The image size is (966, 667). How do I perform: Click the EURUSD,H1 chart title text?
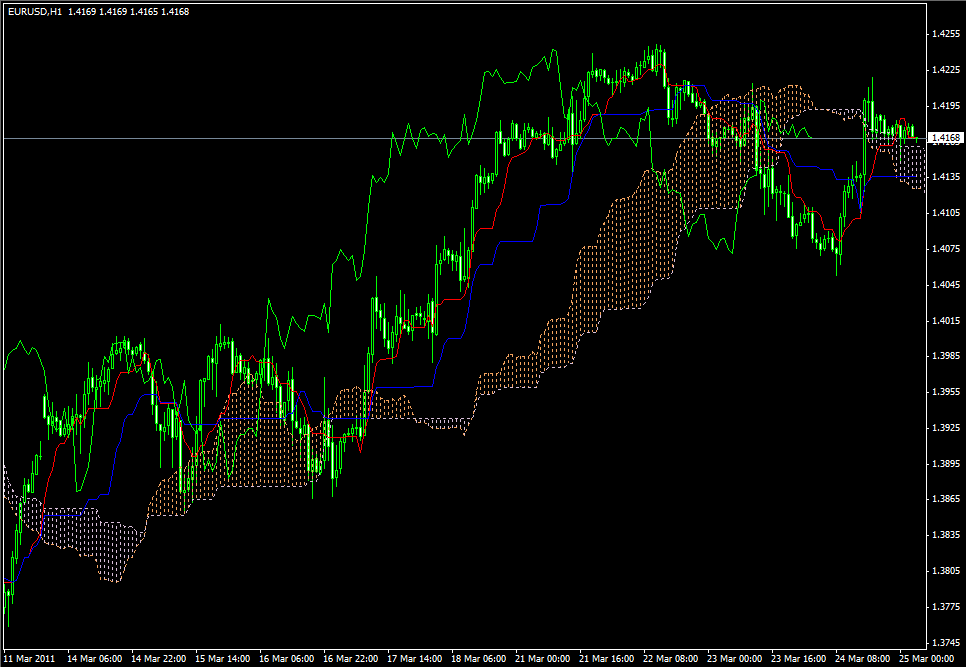pos(34,12)
